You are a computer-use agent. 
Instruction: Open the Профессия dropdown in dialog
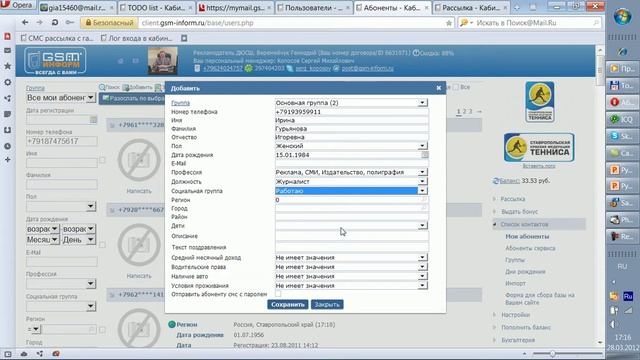pyautogui.click(x=351, y=172)
